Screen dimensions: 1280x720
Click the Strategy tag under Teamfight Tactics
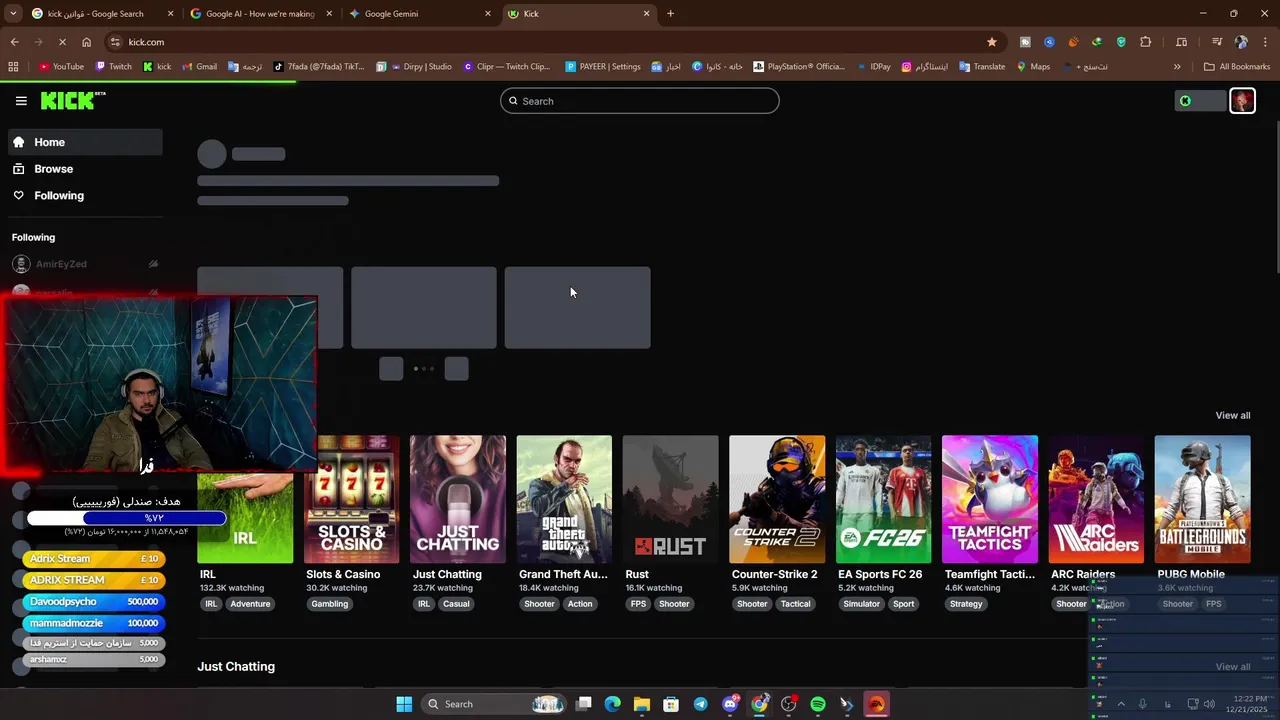coord(966,604)
